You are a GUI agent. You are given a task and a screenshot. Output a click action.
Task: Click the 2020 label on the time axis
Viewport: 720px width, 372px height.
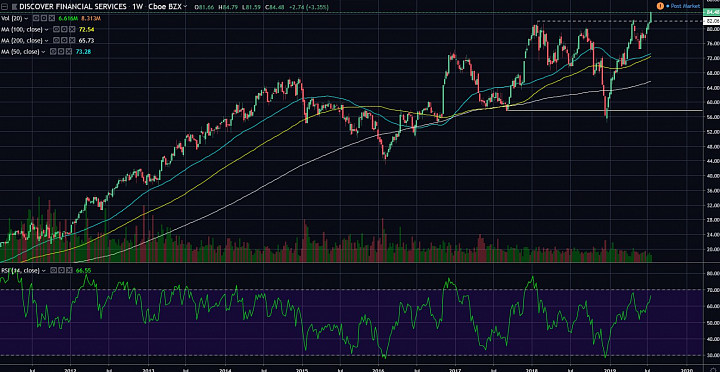pyautogui.click(x=686, y=369)
